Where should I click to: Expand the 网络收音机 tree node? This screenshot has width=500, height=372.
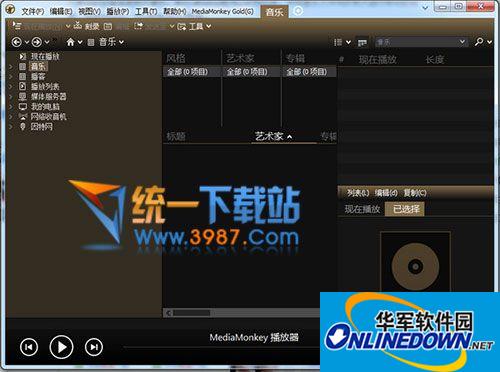click(x=11, y=117)
